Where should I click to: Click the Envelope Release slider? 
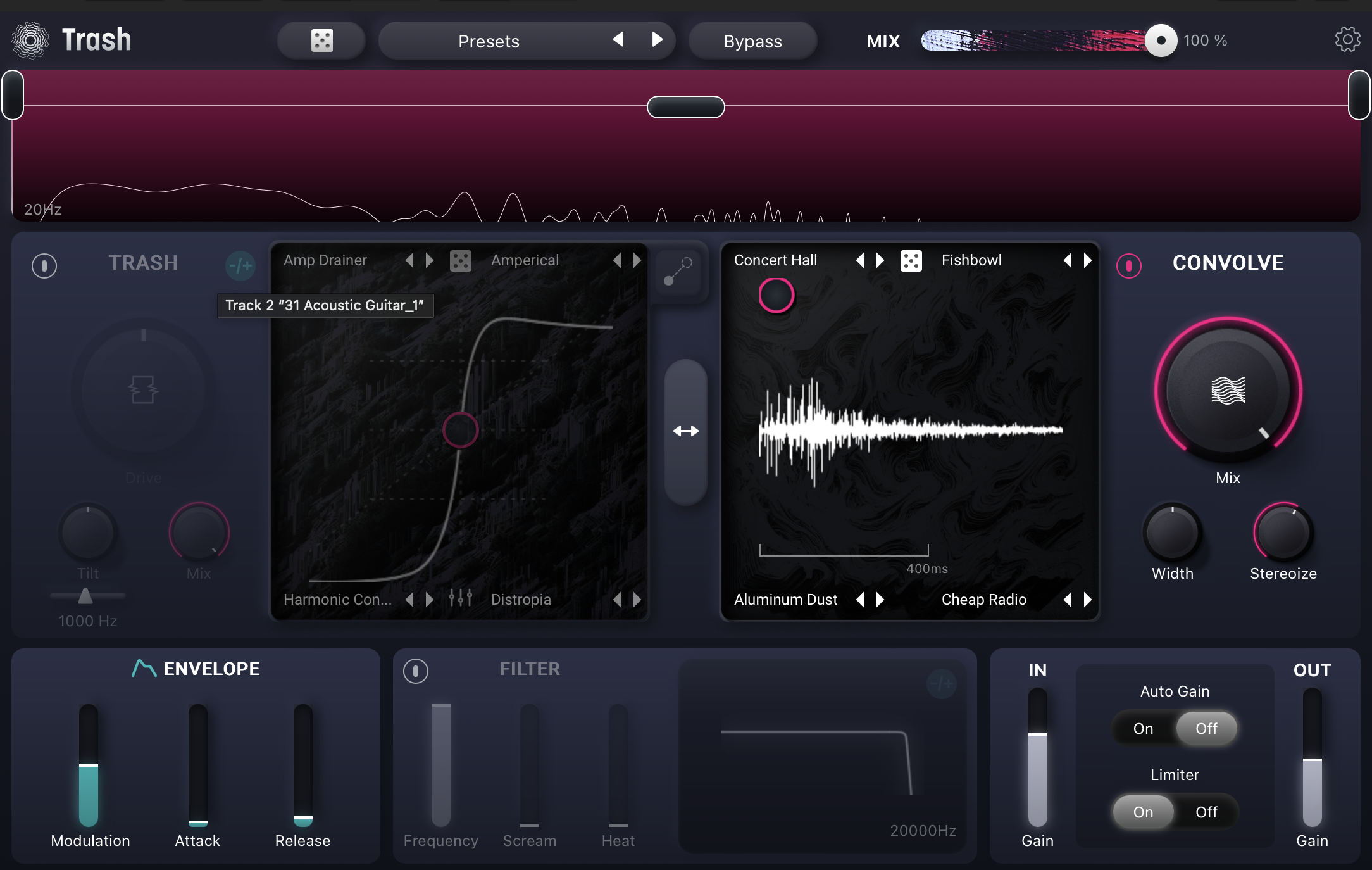click(303, 765)
